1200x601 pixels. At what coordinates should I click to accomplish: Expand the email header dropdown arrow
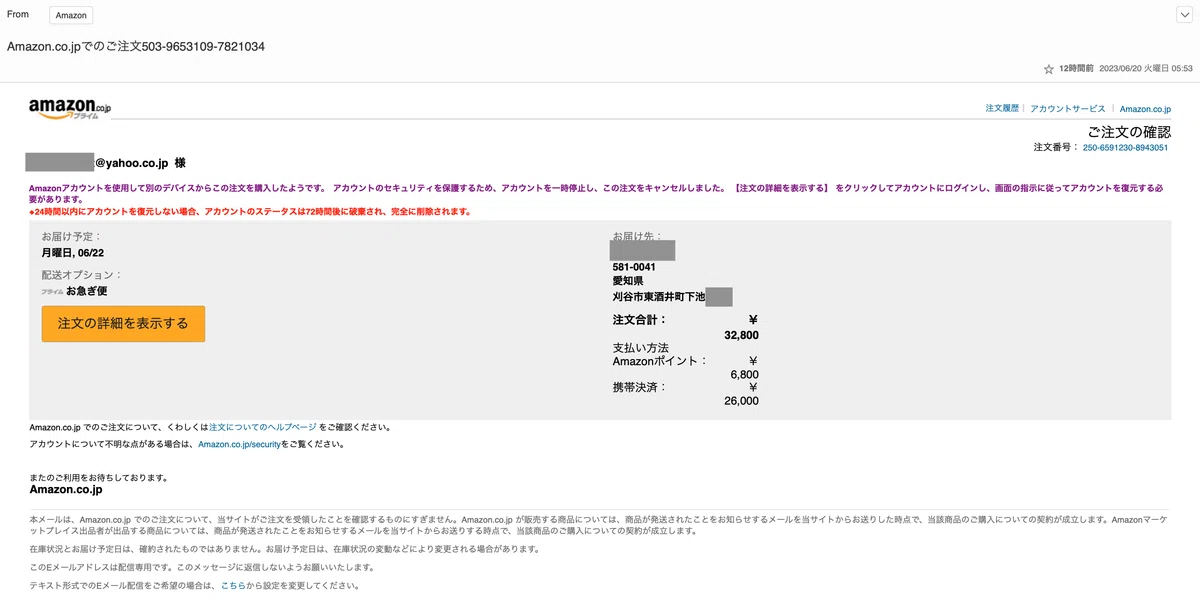click(1184, 15)
